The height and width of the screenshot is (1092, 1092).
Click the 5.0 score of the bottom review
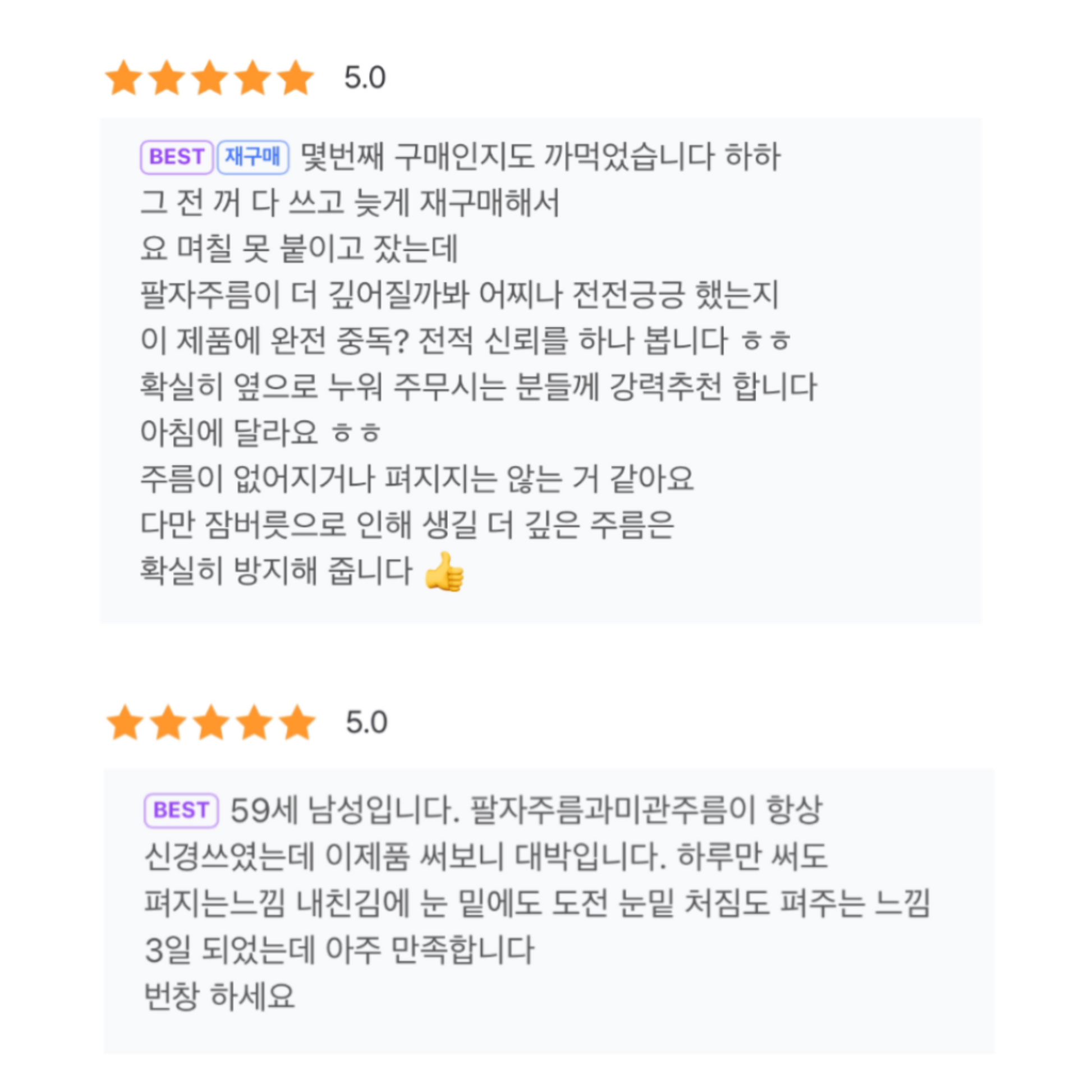[366, 723]
